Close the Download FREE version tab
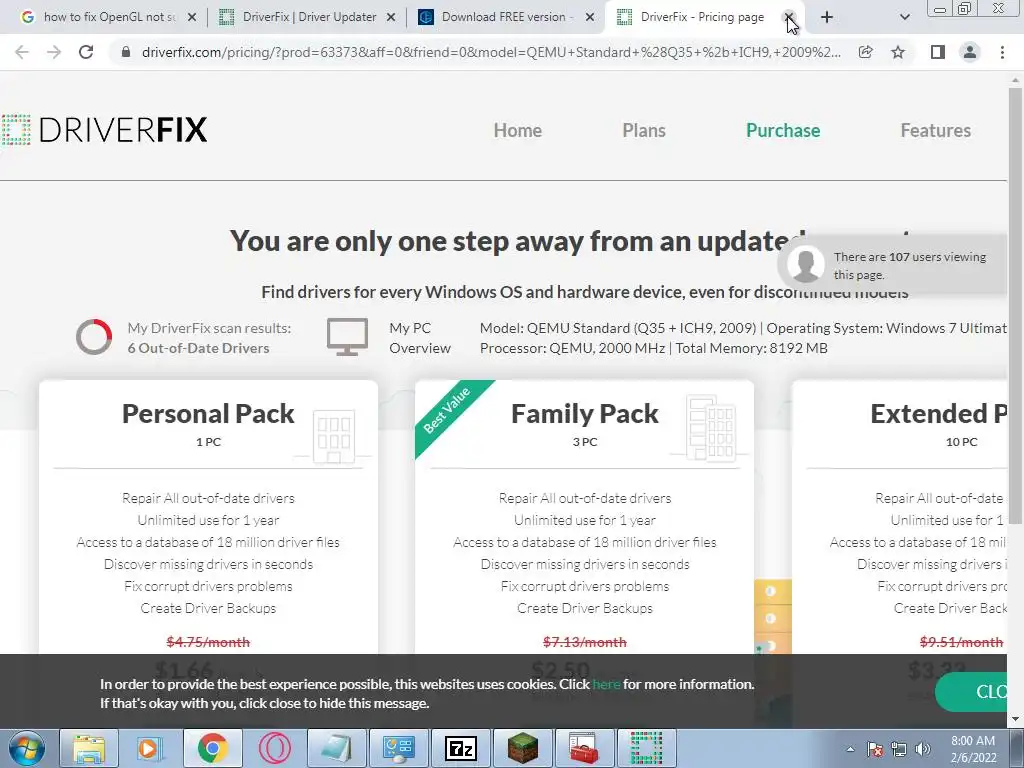This screenshot has width=1024, height=768. [590, 18]
